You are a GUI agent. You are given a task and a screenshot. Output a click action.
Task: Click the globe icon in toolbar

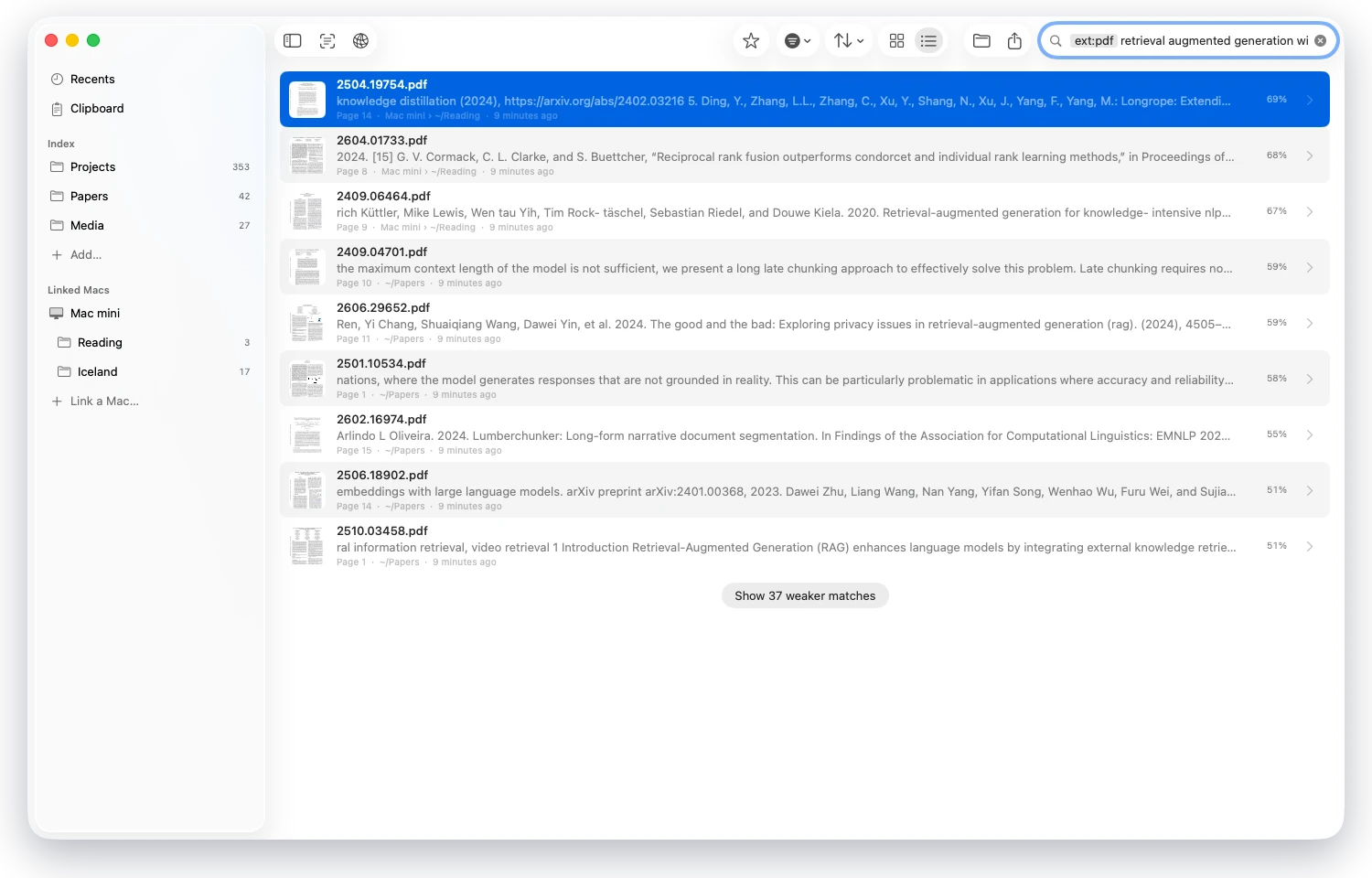coord(360,40)
